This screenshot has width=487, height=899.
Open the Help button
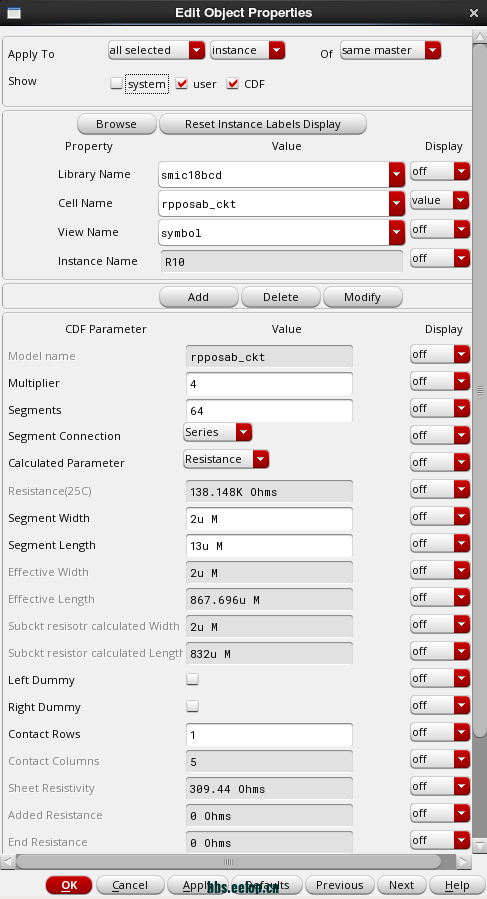click(457, 885)
